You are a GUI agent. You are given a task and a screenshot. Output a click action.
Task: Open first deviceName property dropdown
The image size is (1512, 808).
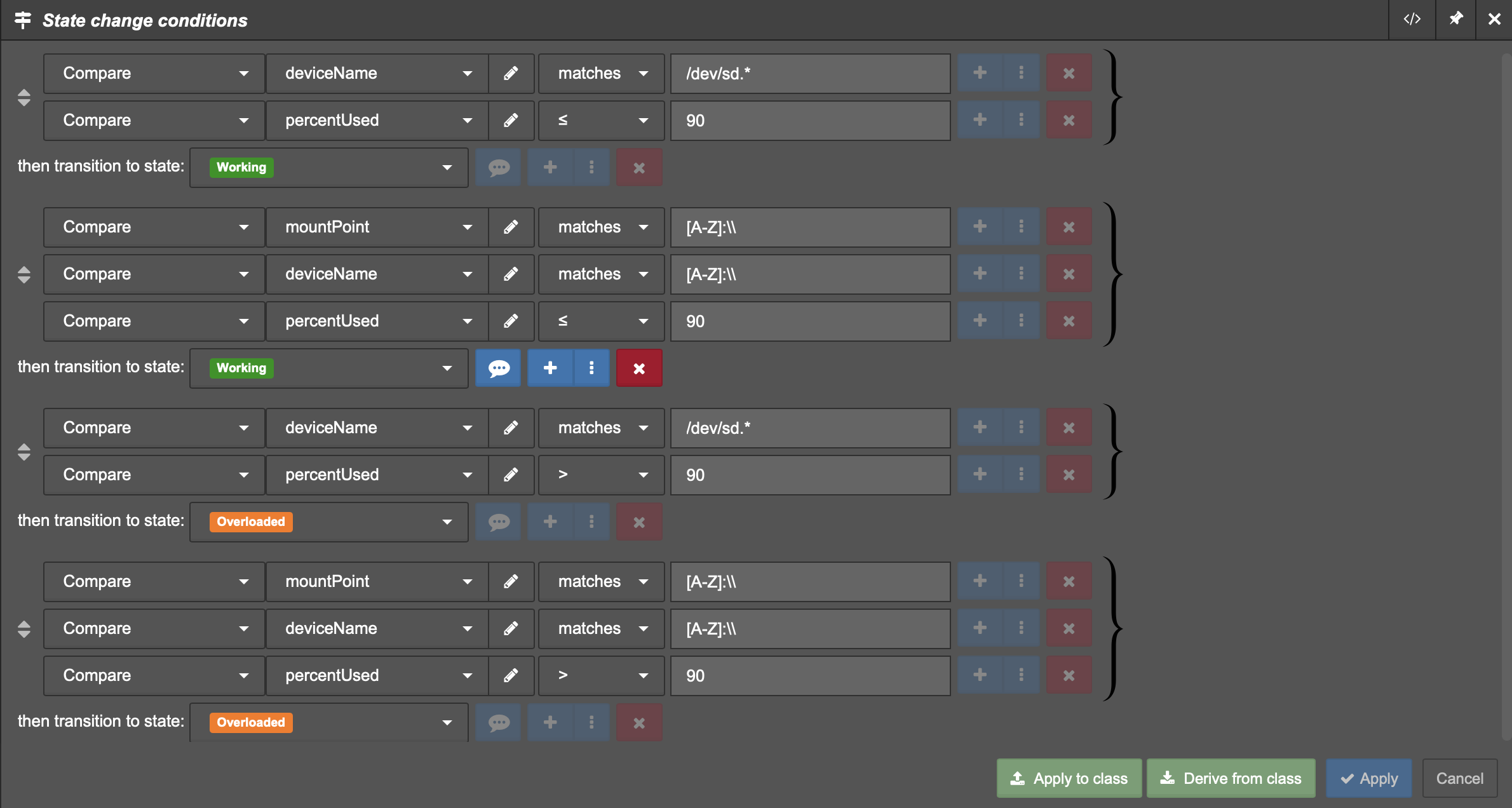[x=377, y=73]
